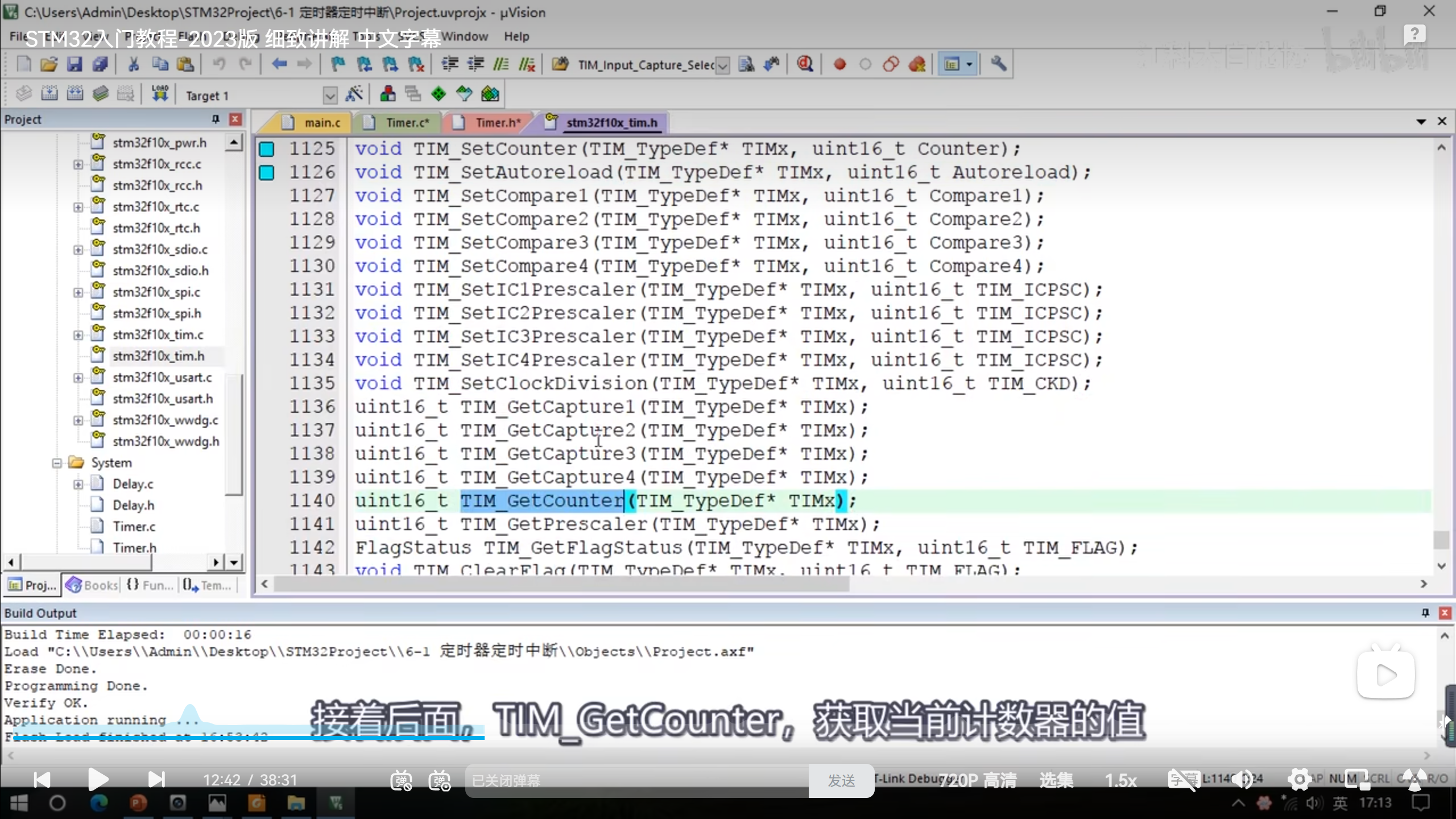1456x819 pixels.
Task: Click Manage Run-Time Environment green diamond icon
Action: (439, 94)
